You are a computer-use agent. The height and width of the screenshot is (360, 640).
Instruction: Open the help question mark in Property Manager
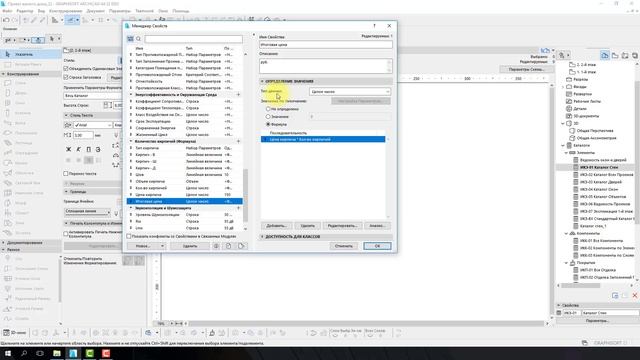tap(374, 26)
